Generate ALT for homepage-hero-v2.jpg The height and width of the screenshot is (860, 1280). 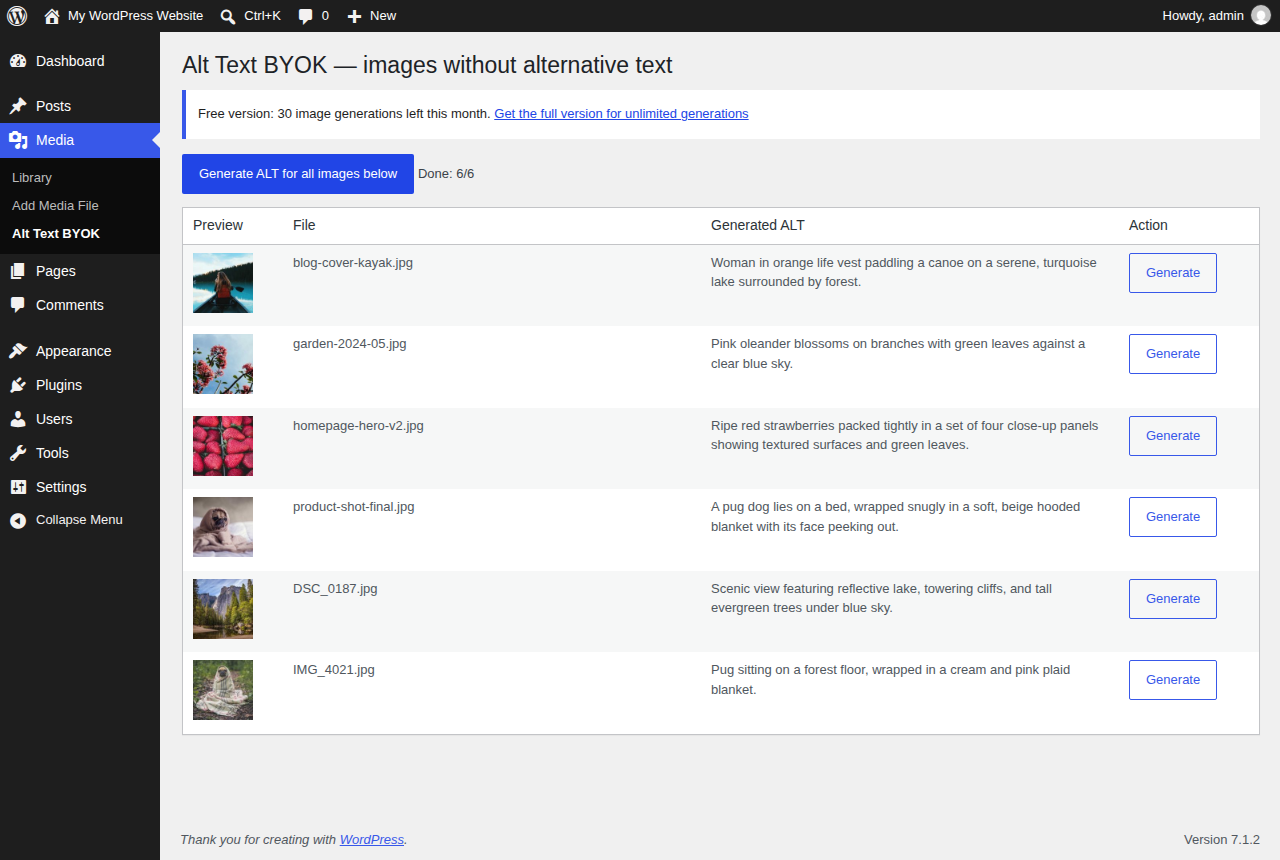click(x=1173, y=436)
